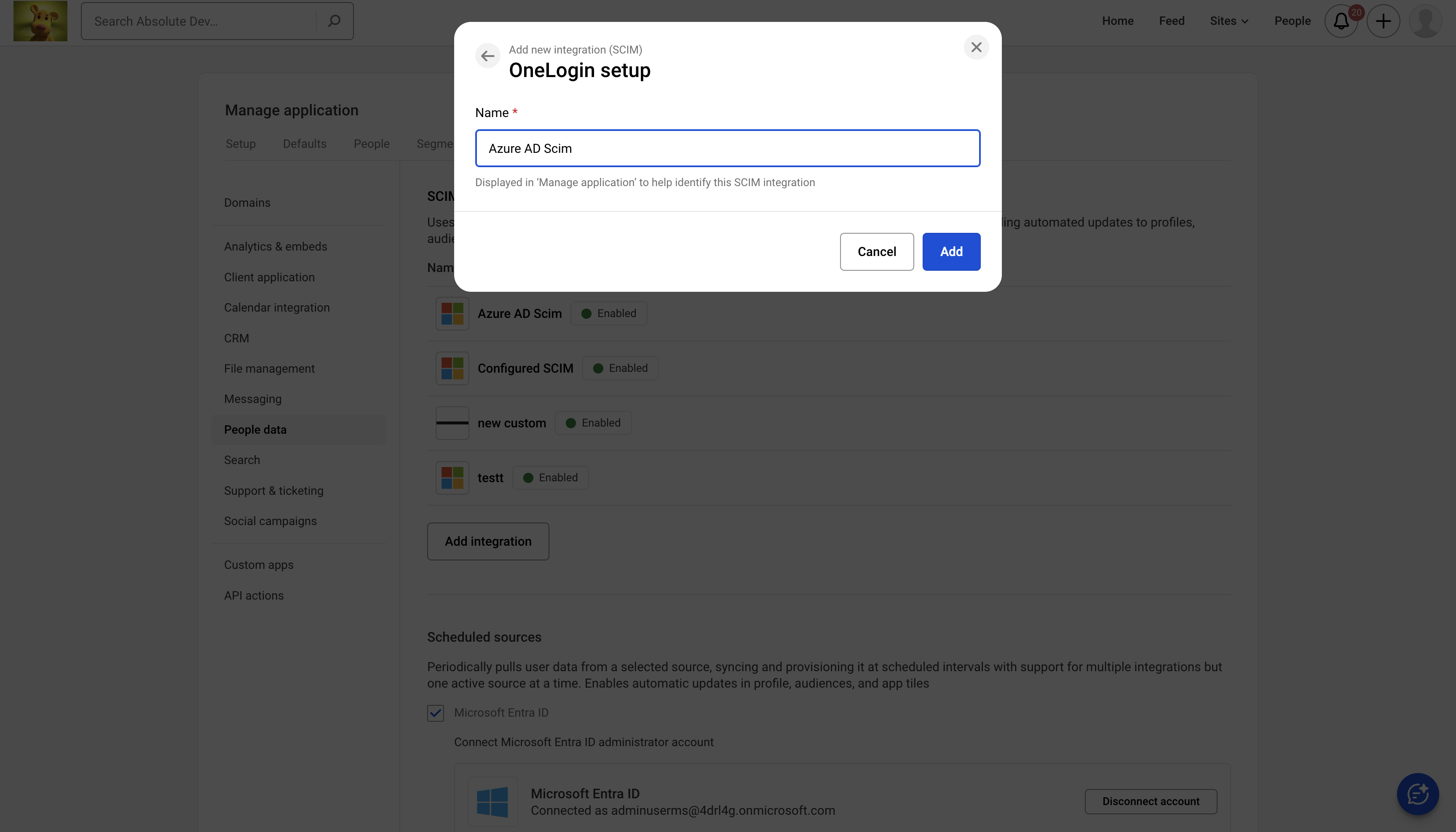Click the Name input field
The width and height of the screenshot is (1456, 832).
(727, 149)
